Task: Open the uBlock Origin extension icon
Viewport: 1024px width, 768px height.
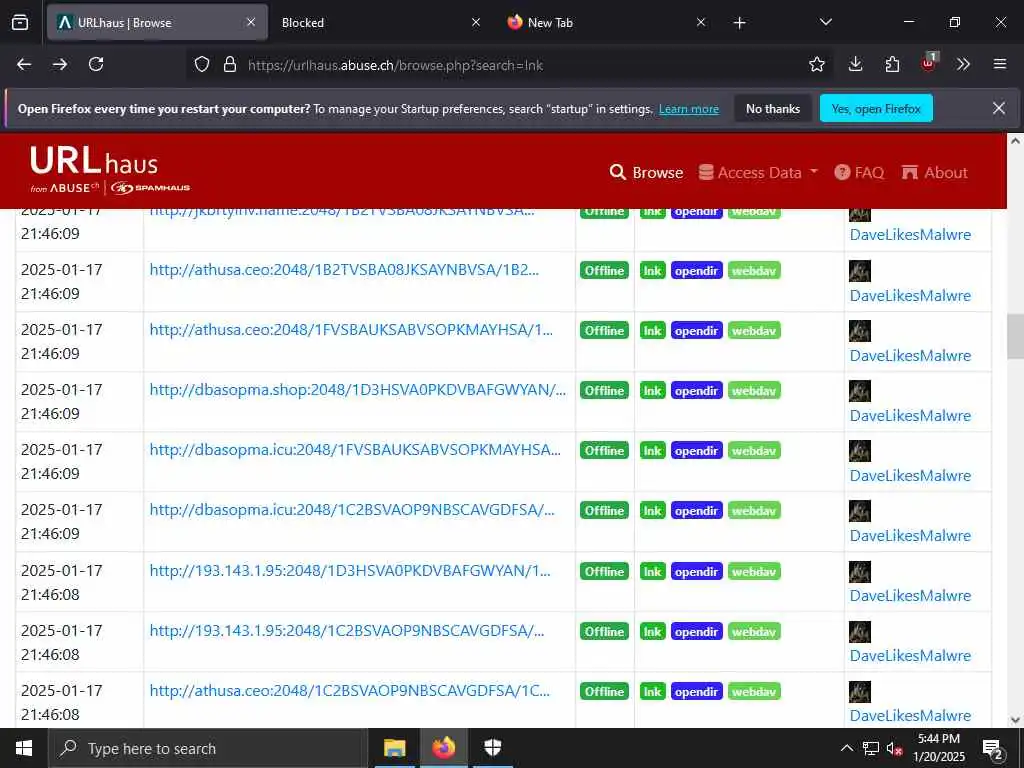Action: [928, 63]
